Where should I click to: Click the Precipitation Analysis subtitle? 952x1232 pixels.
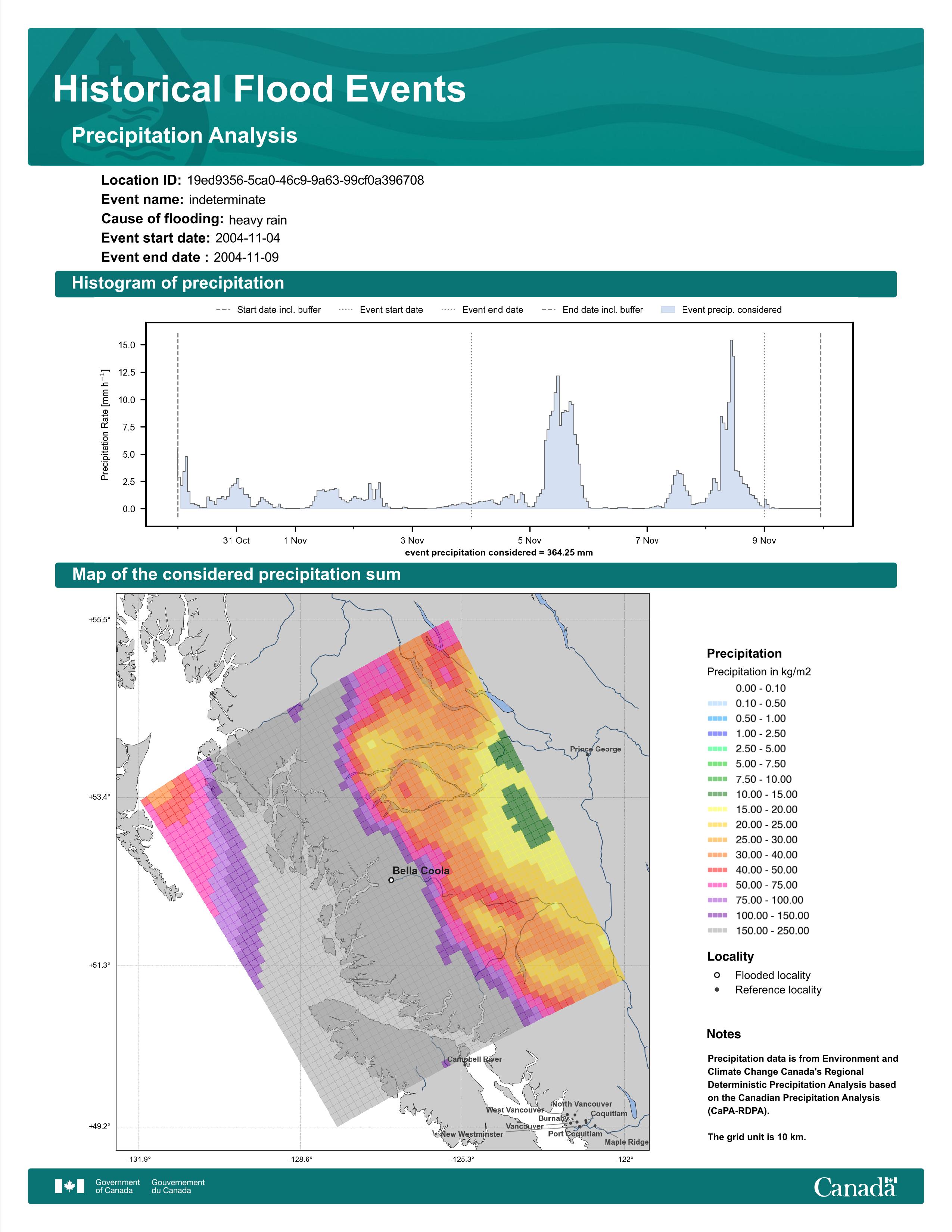pos(184,136)
